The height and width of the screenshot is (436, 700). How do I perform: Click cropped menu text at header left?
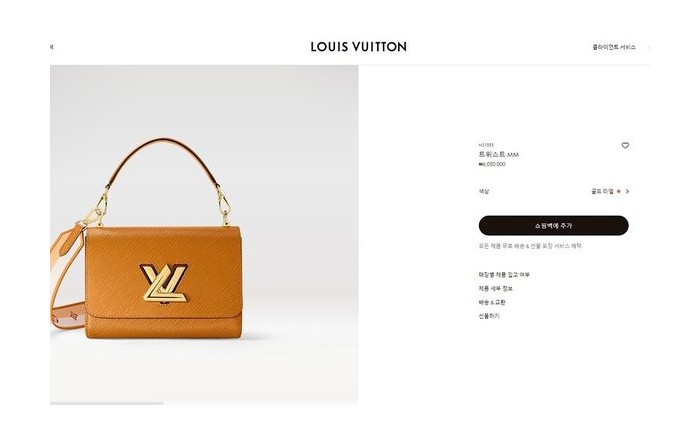tap(52, 47)
